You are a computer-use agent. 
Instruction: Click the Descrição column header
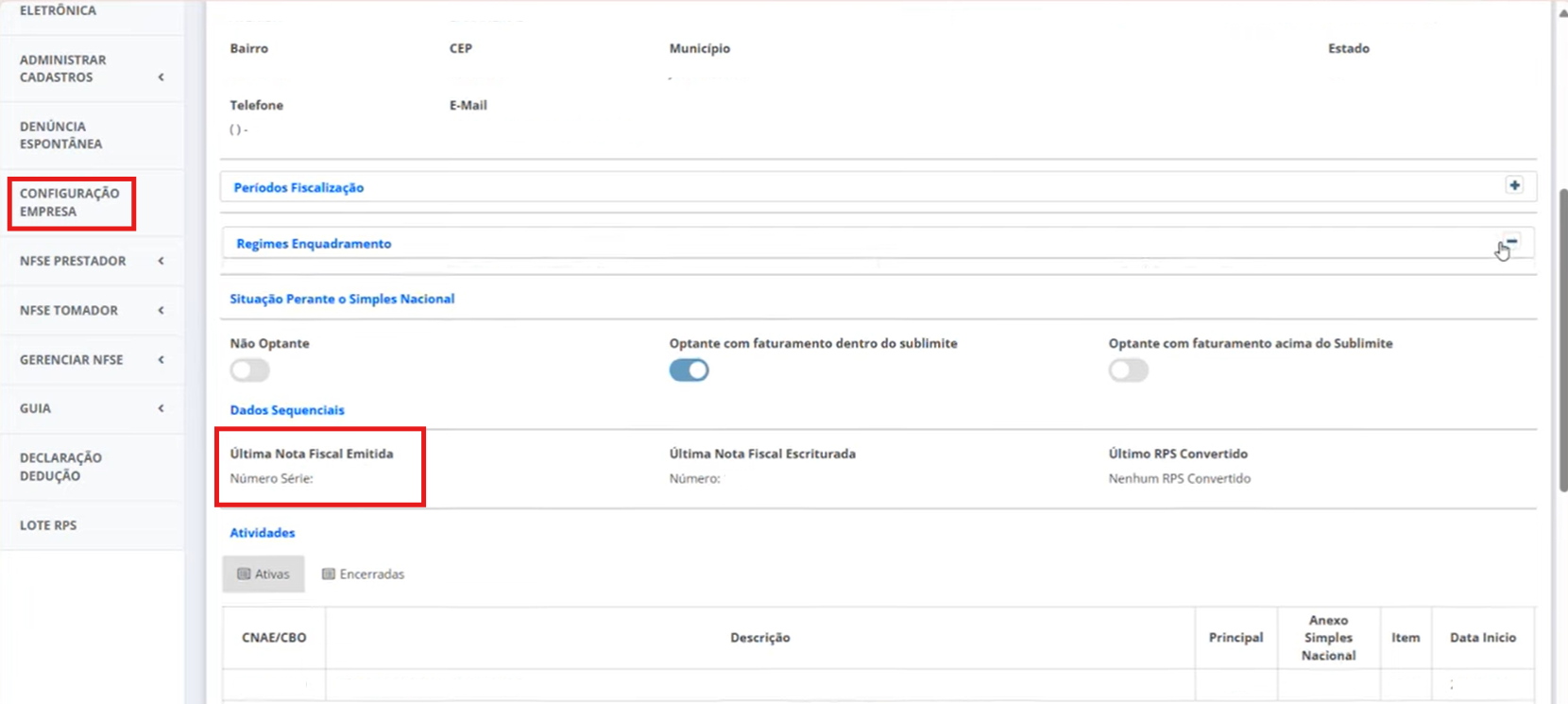tap(760, 638)
